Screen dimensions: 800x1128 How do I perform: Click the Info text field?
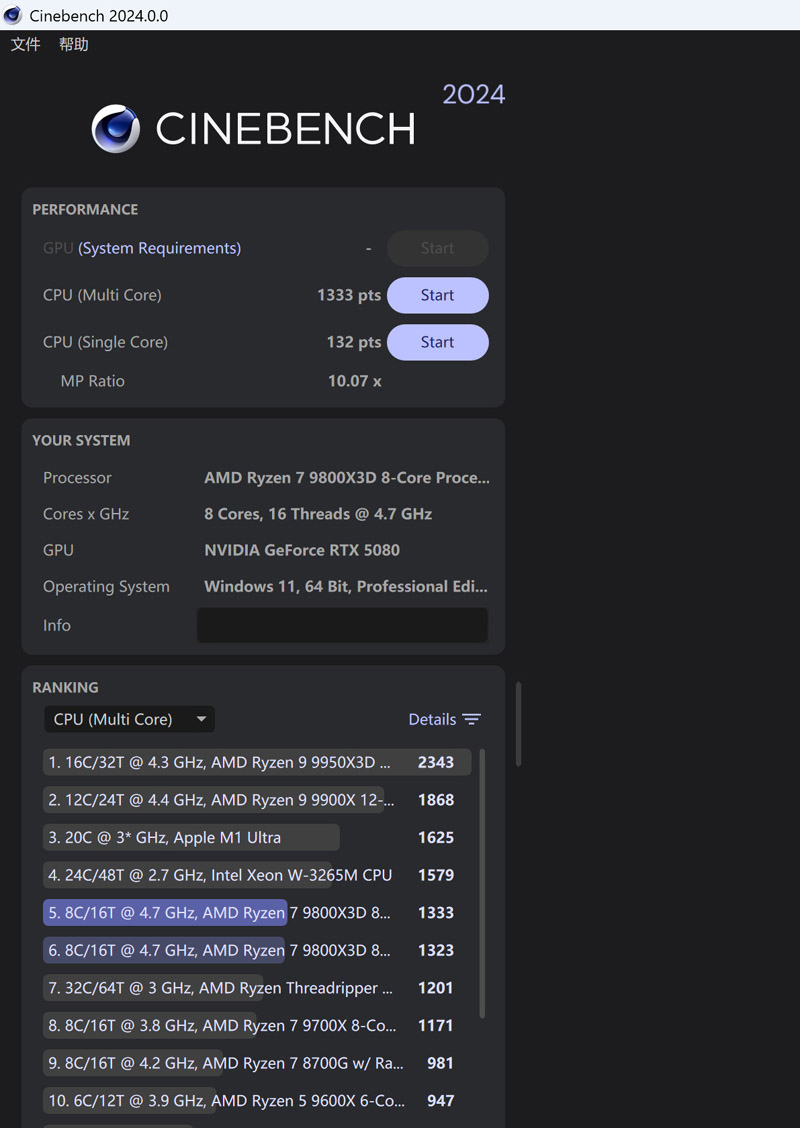(x=342, y=625)
